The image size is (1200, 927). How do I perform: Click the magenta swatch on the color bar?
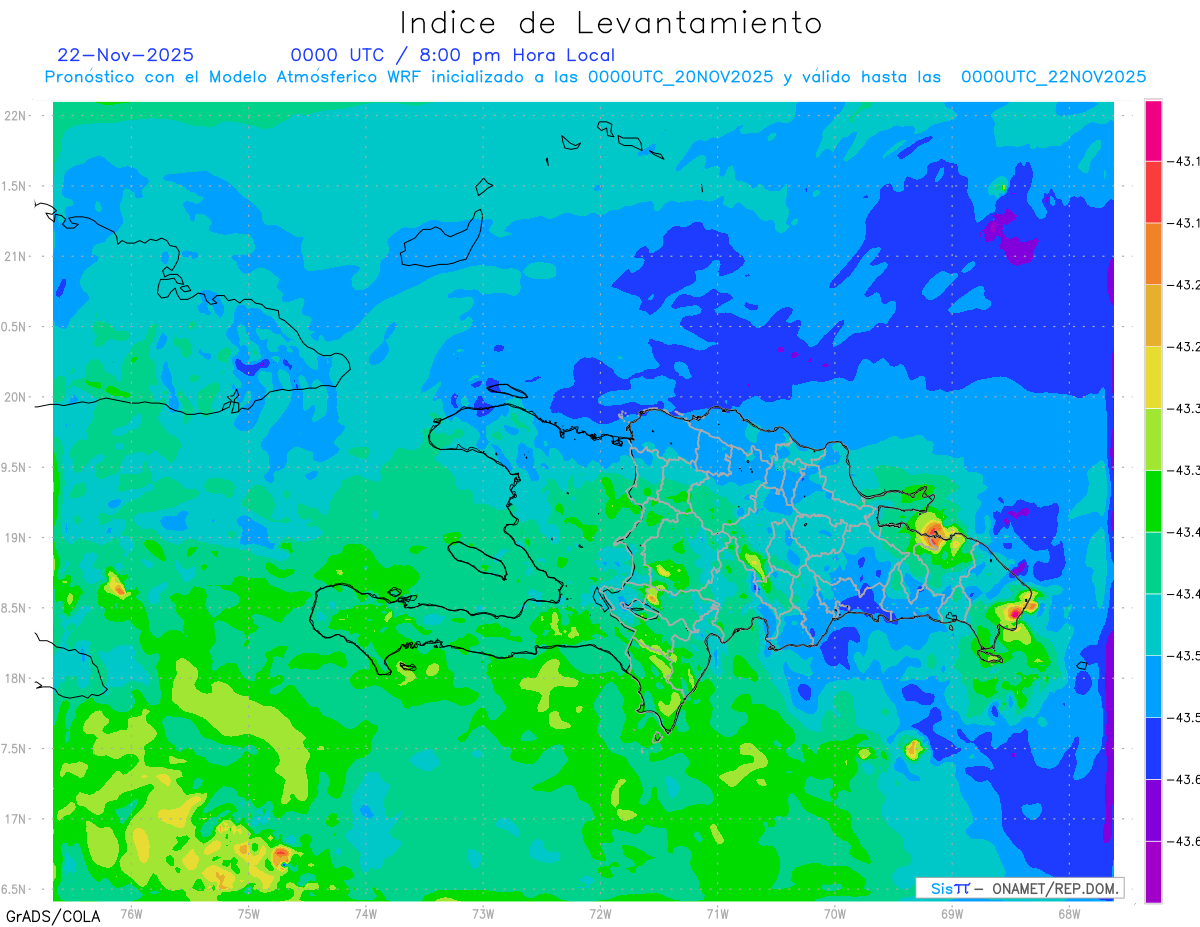tap(1153, 130)
